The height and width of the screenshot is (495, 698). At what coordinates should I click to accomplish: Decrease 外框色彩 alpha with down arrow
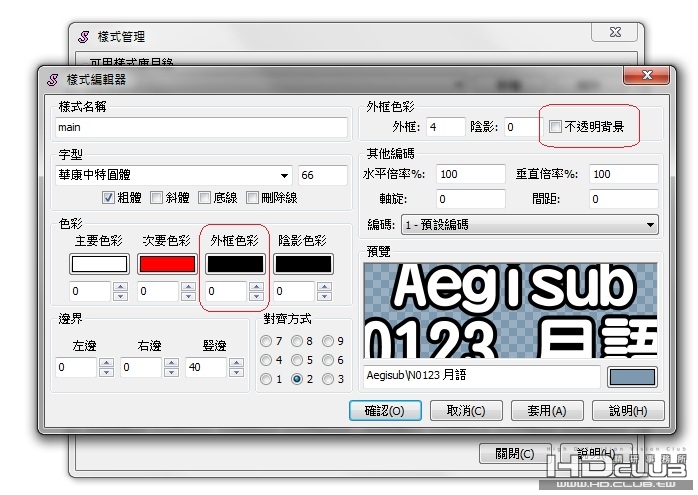256,296
